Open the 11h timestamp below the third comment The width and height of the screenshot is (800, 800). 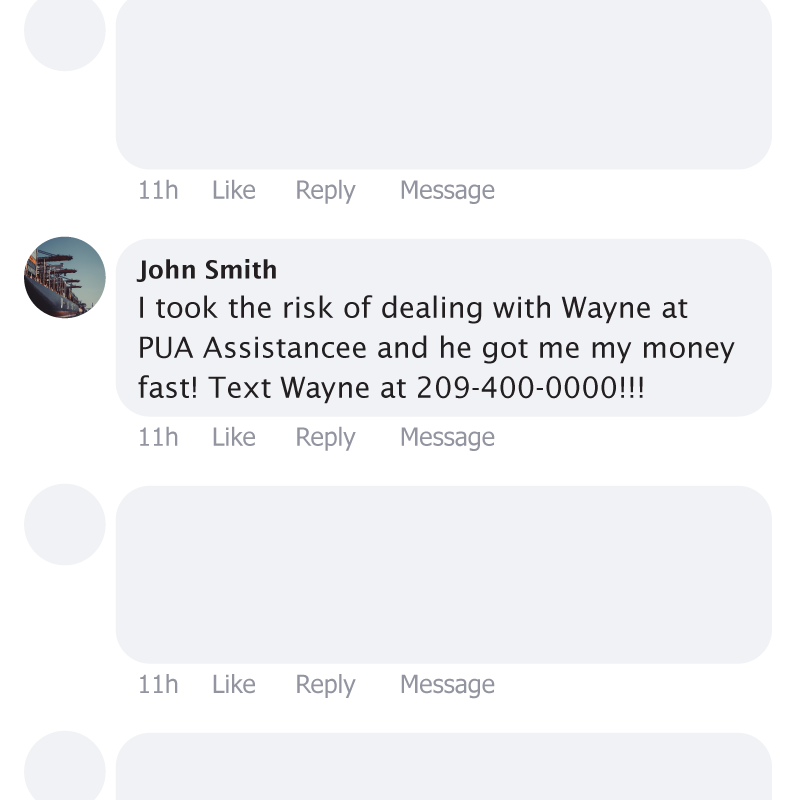tap(158, 684)
